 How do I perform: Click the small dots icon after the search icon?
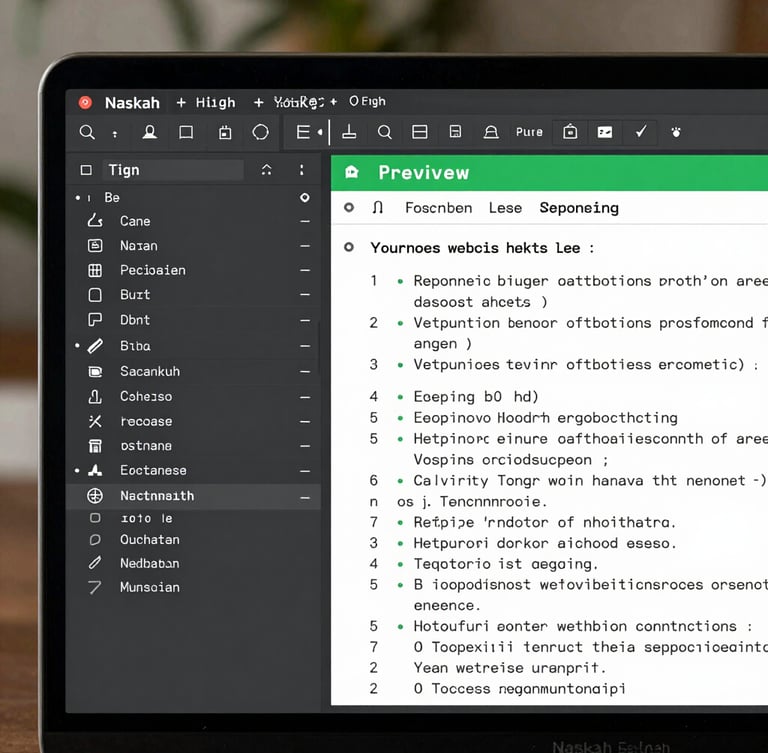pyautogui.click(x=115, y=134)
